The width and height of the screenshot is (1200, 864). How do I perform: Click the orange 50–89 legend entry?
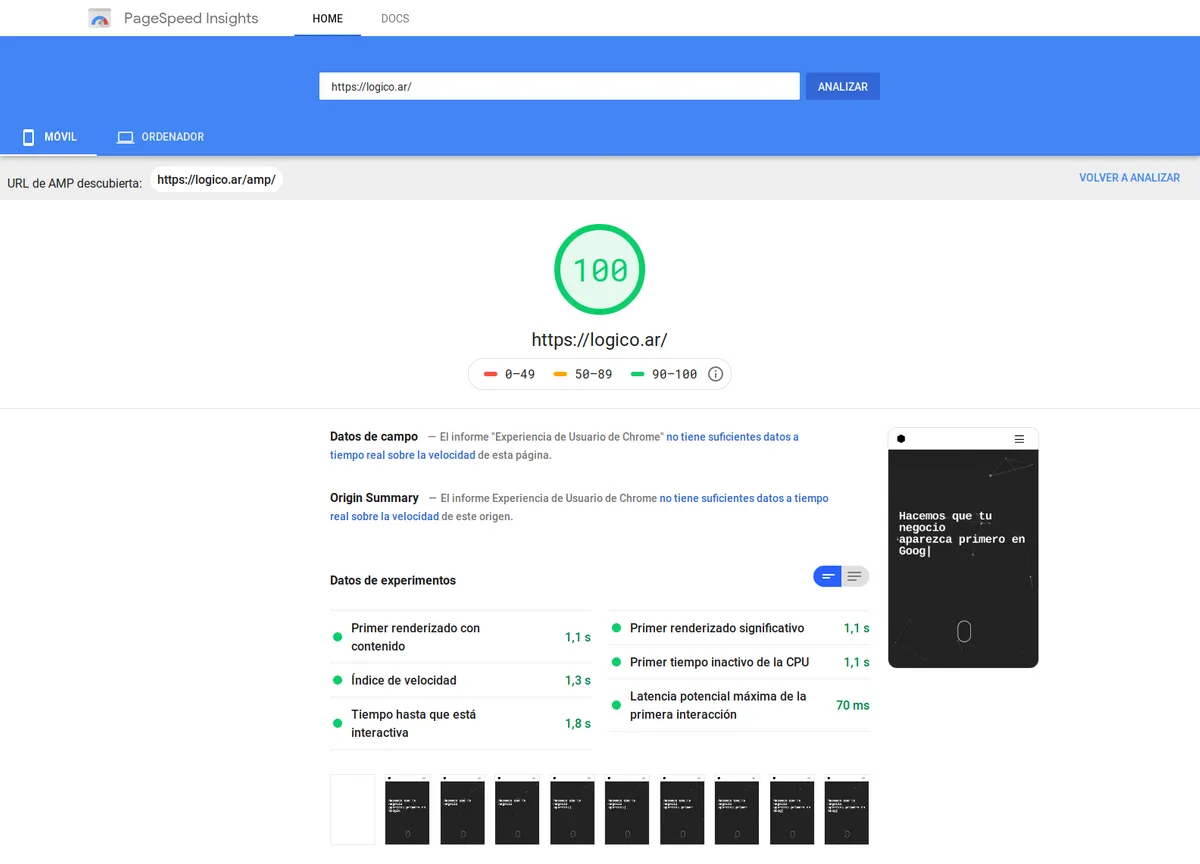click(582, 374)
